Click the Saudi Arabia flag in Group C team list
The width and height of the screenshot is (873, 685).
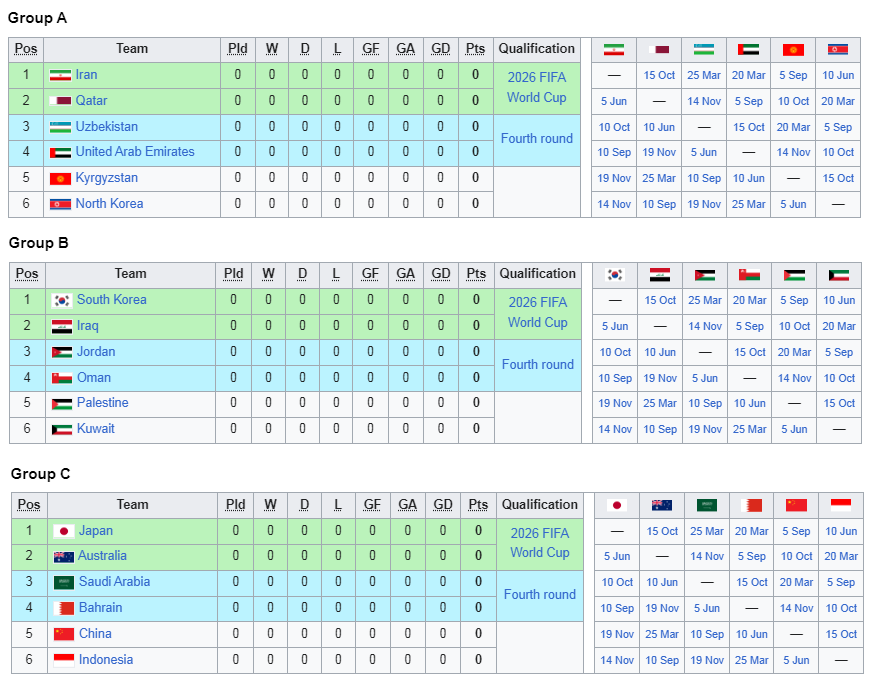(x=63, y=583)
